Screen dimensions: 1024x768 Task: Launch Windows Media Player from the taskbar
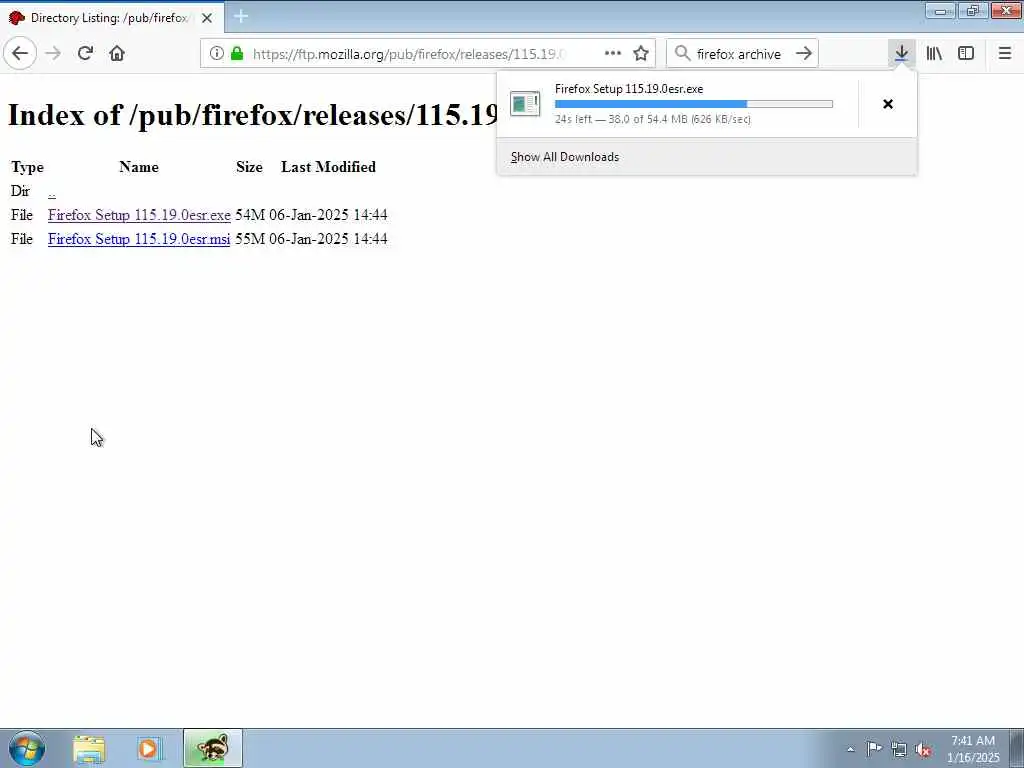coord(149,749)
